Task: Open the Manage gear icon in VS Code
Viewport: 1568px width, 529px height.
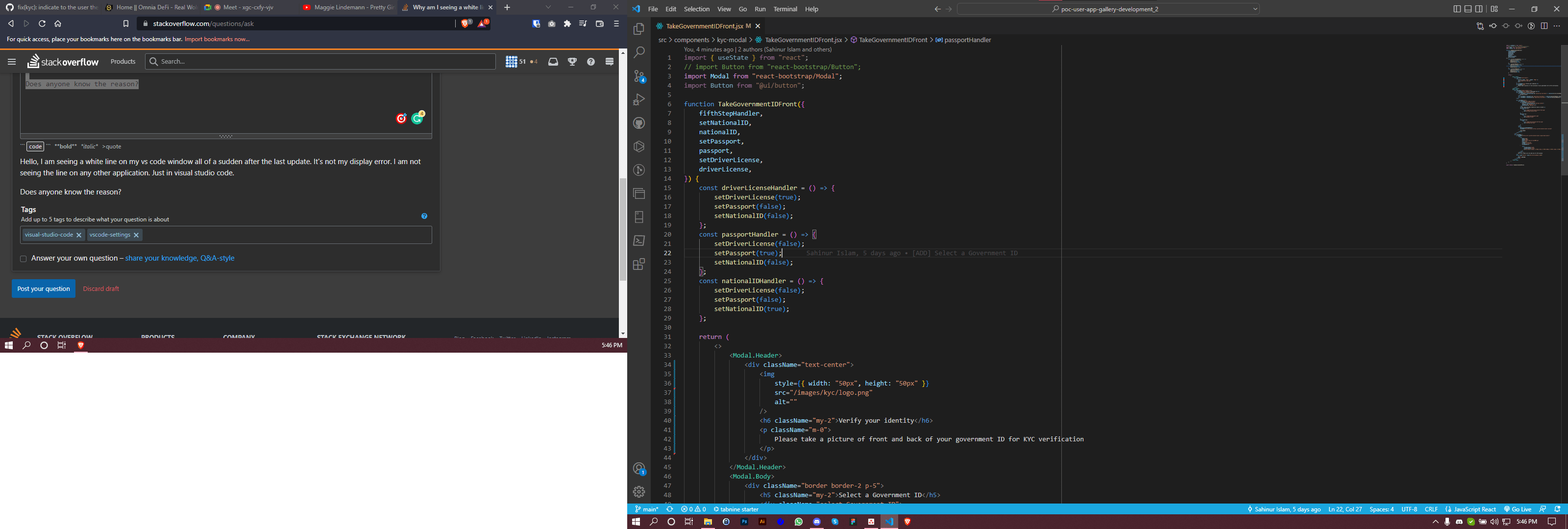Action: click(x=638, y=491)
